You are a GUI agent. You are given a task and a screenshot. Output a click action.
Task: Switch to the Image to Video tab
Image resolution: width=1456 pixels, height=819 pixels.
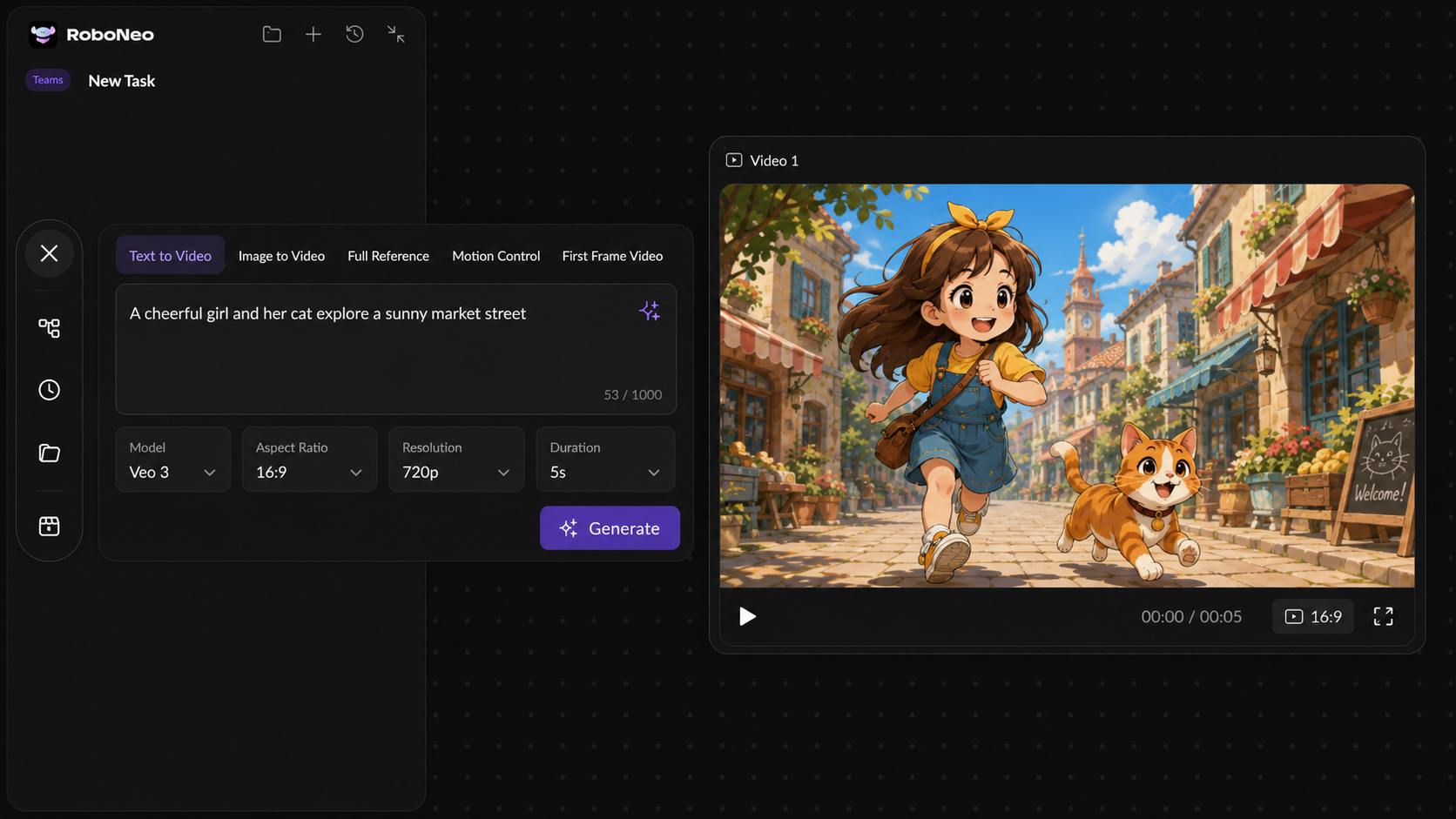pos(281,256)
